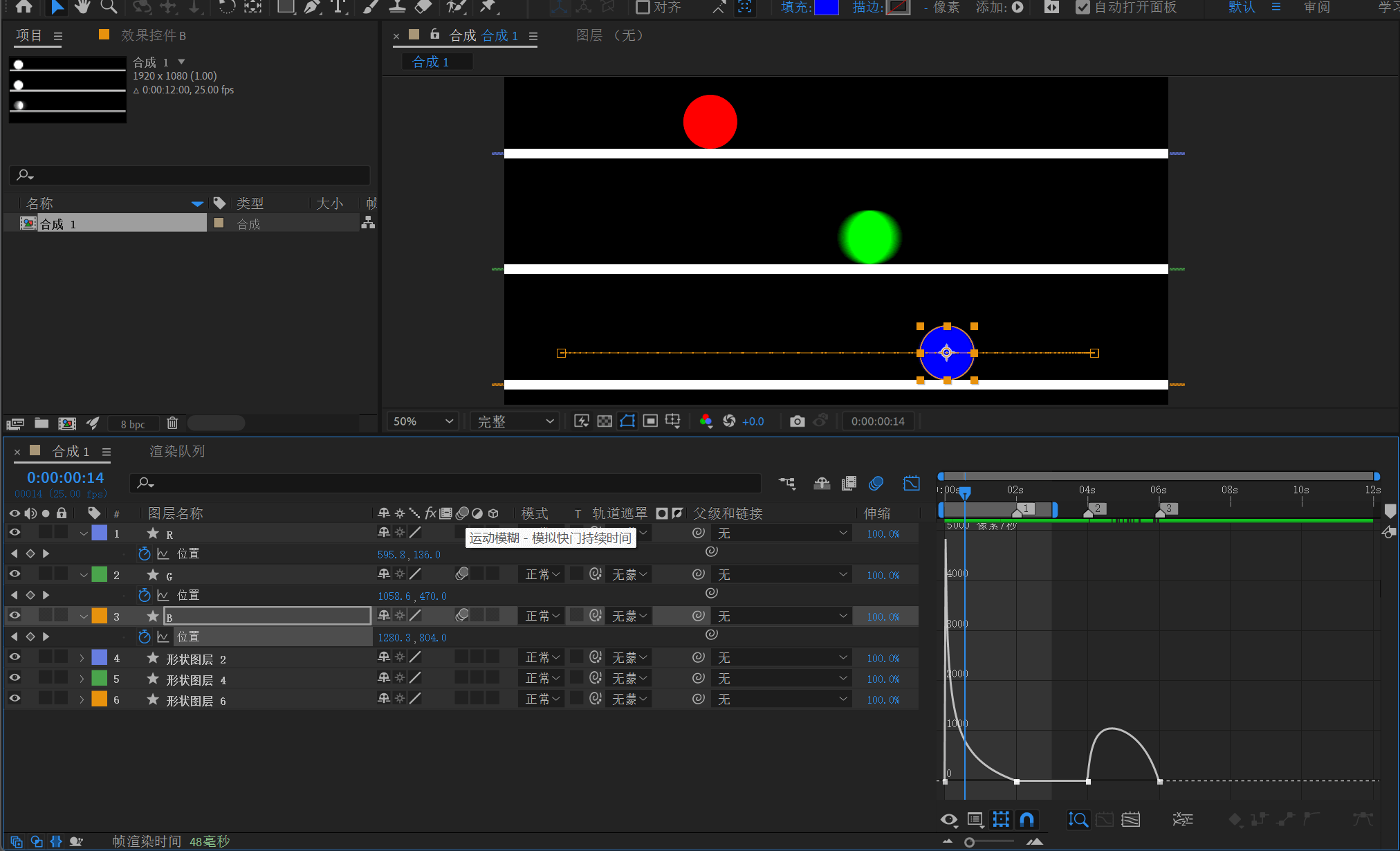The image size is (1400, 851).
Task: Delete selected project item with trash icon
Action: tap(172, 423)
